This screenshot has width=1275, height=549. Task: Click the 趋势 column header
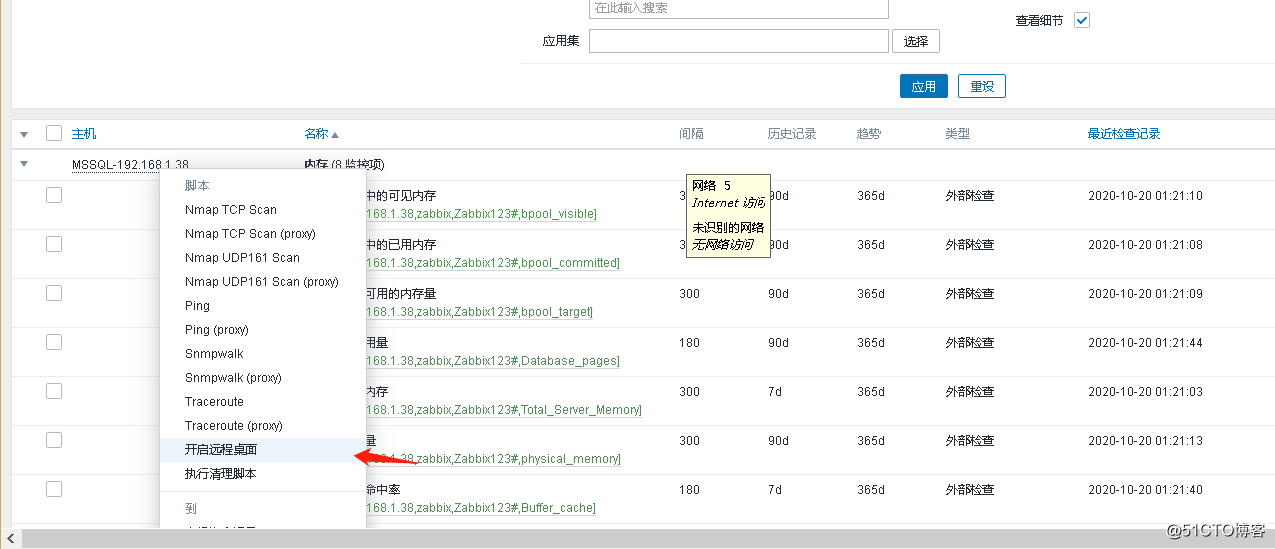click(x=869, y=134)
